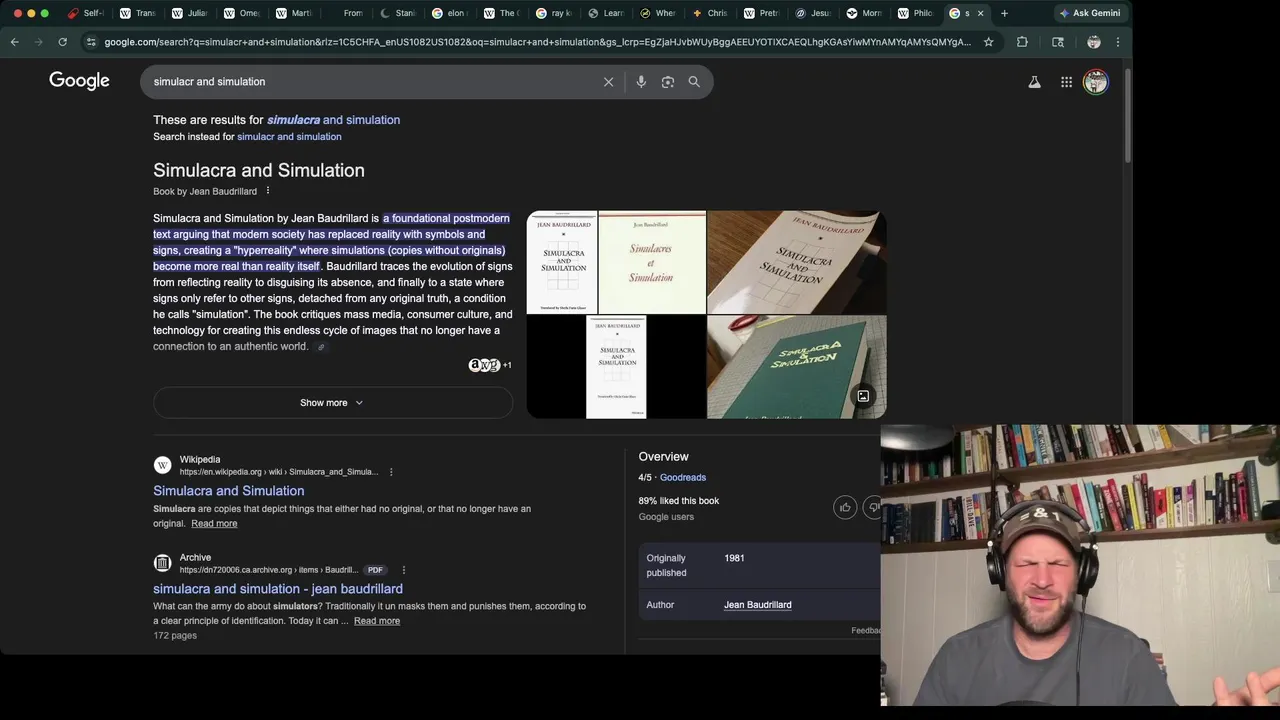Viewport: 1280px width, 720px height.
Task: Open more options next to Book by Jean Baudrillard
Action: click(267, 191)
